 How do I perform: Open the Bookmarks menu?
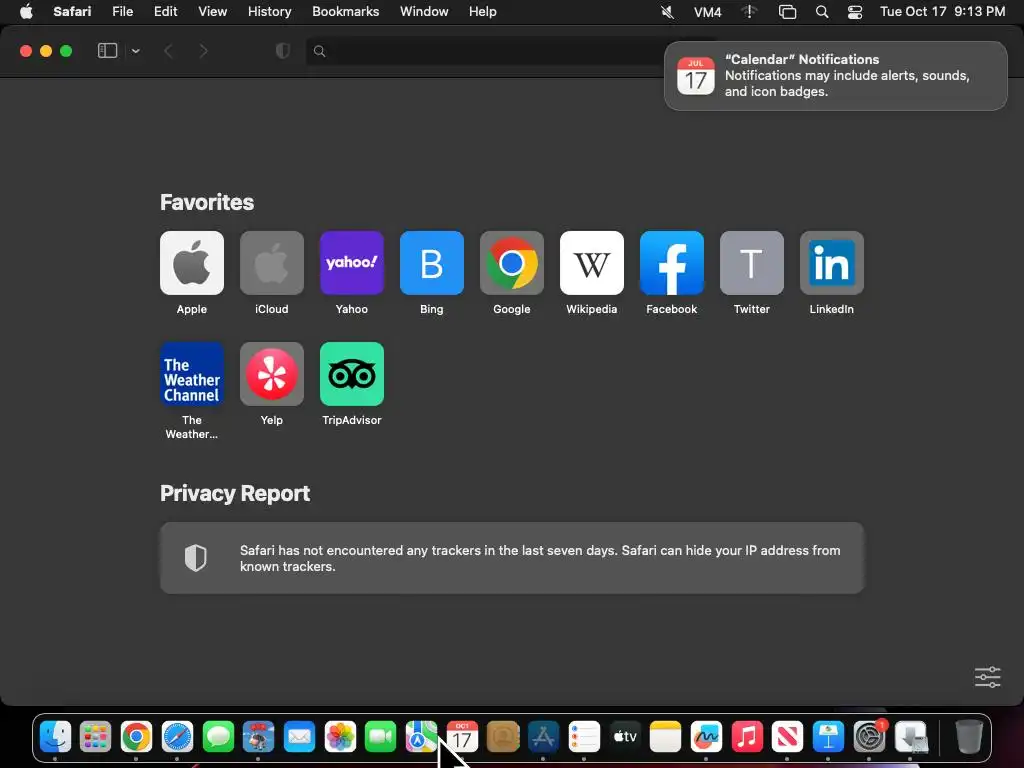(345, 12)
